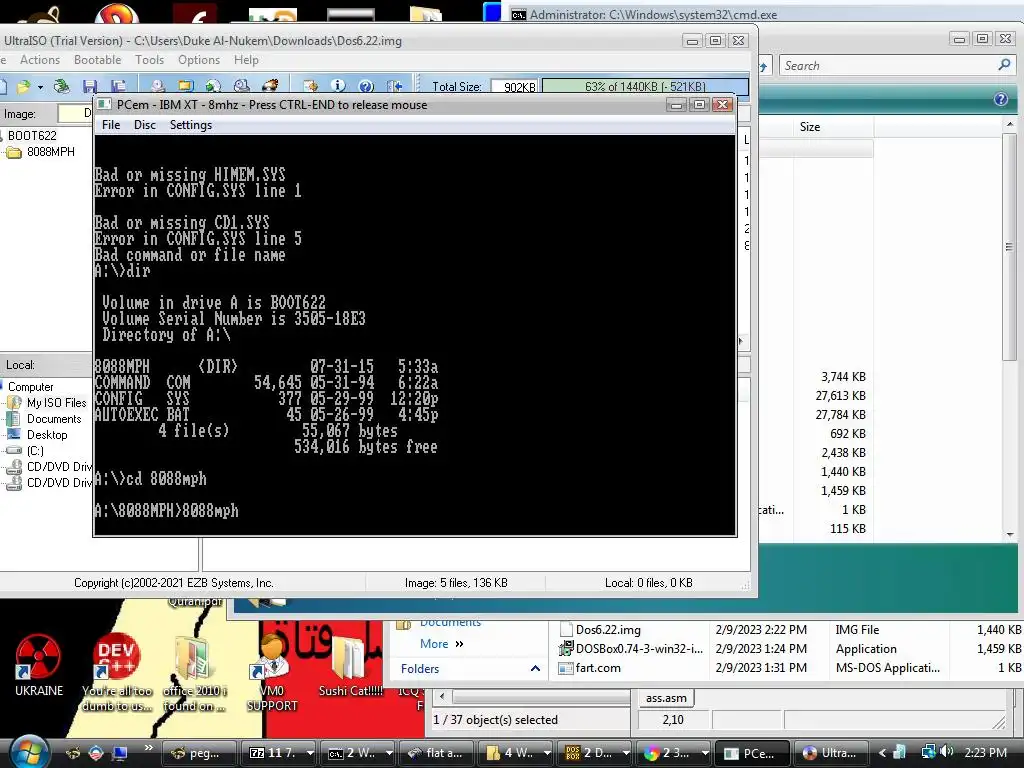Click the Exit arrow icon in UltraISO toolbar
Viewport: 1024px width, 768px height.
coord(394,86)
